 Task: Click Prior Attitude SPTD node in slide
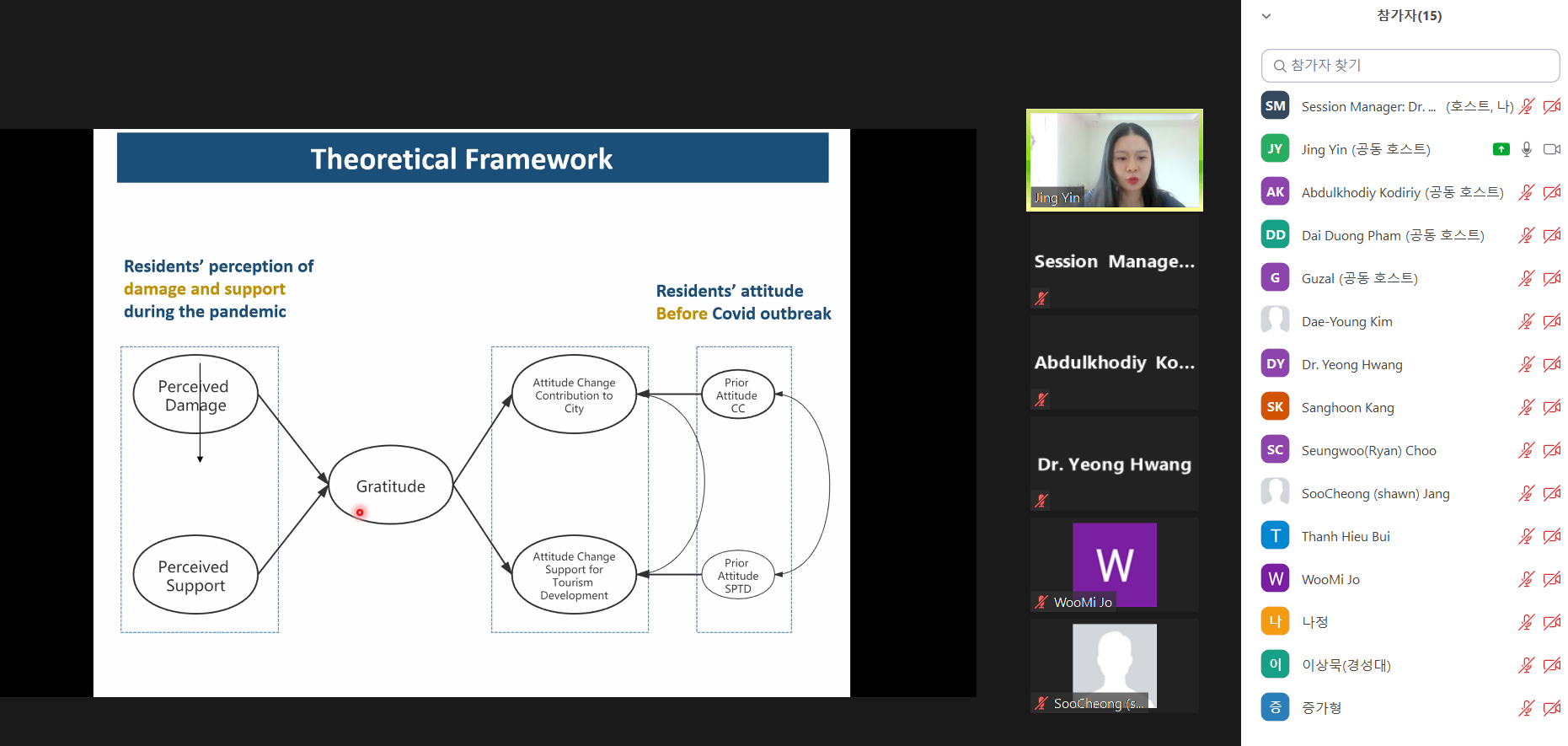738,576
